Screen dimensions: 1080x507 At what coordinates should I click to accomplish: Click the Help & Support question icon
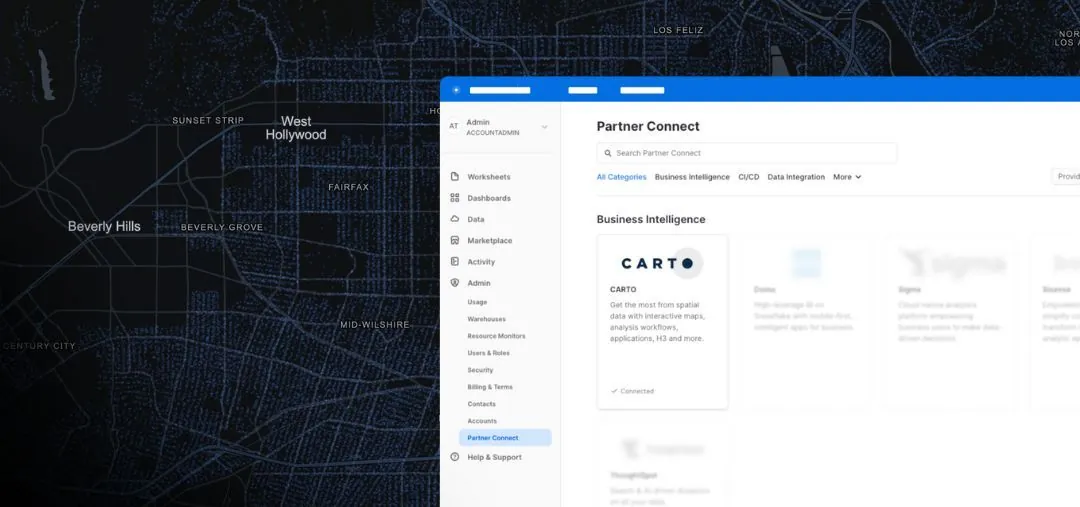(455, 457)
